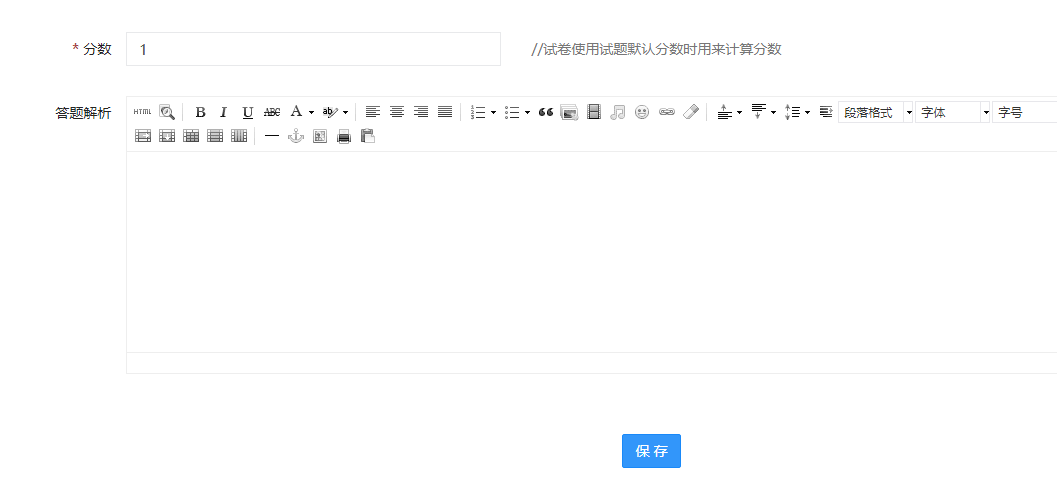
Task: Toggle underline formatting
Action: (248, 113)
